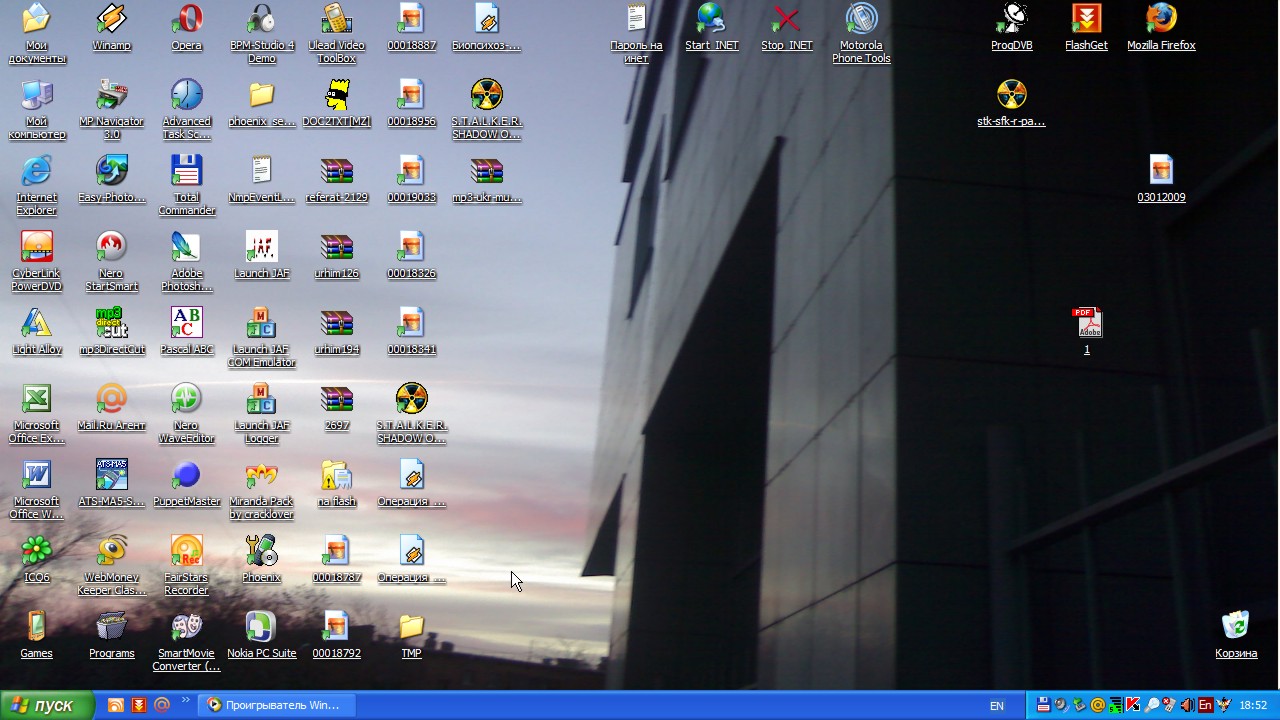Image resolution: width=1280 pixels, height=720 pixels.
Task: Open the WebMoney Keeper Classic icon
Action: click(111, 564)
